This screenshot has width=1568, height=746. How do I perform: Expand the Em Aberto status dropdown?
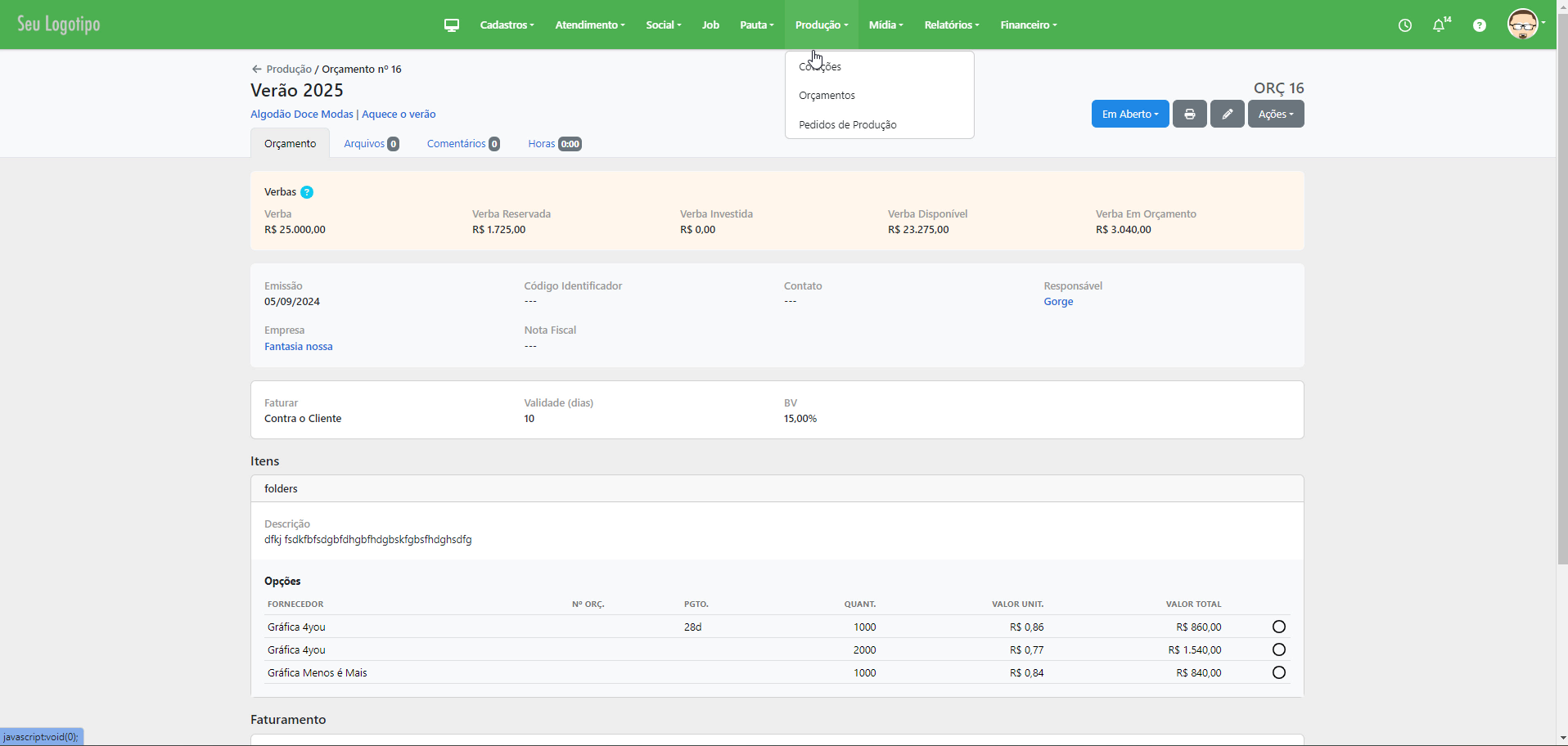point(1129,115)
